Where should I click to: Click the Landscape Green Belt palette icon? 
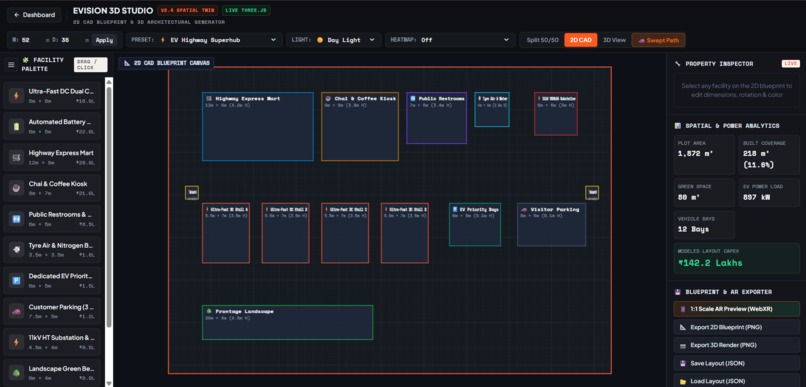[x=16, y=372]
